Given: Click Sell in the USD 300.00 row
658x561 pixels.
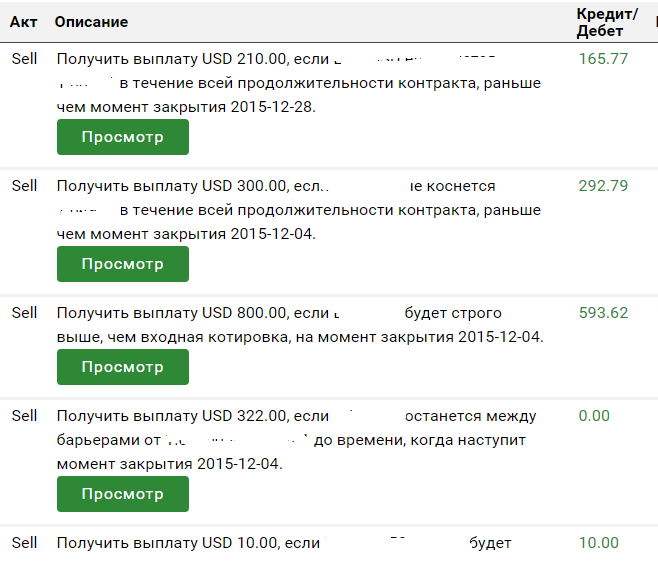Looking at the screenshot, I should [24, 186].
